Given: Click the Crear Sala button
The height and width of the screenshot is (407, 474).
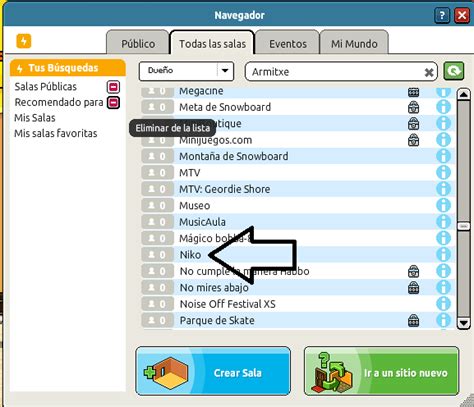Looking at the screenshot, I should (x=213, y=371).
